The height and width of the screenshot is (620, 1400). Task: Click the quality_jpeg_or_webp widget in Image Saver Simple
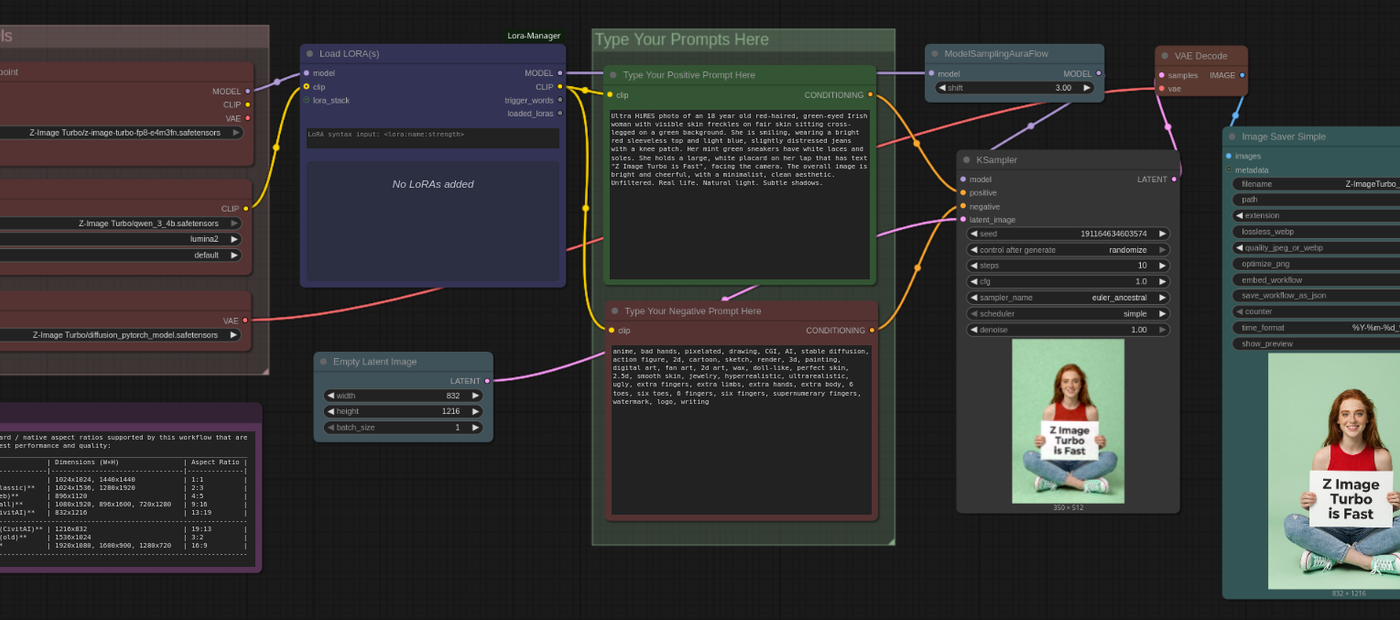[x=1316, y=248]
